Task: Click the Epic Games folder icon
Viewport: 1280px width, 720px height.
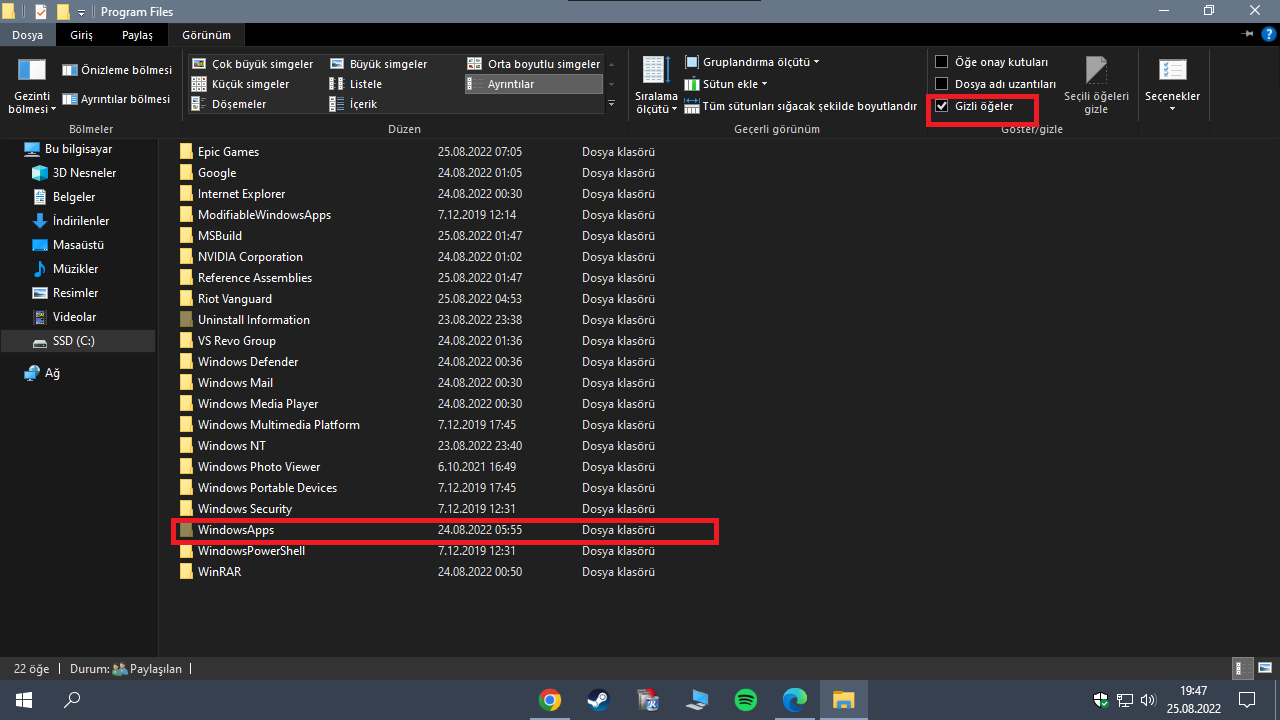Action: [185, 152]
